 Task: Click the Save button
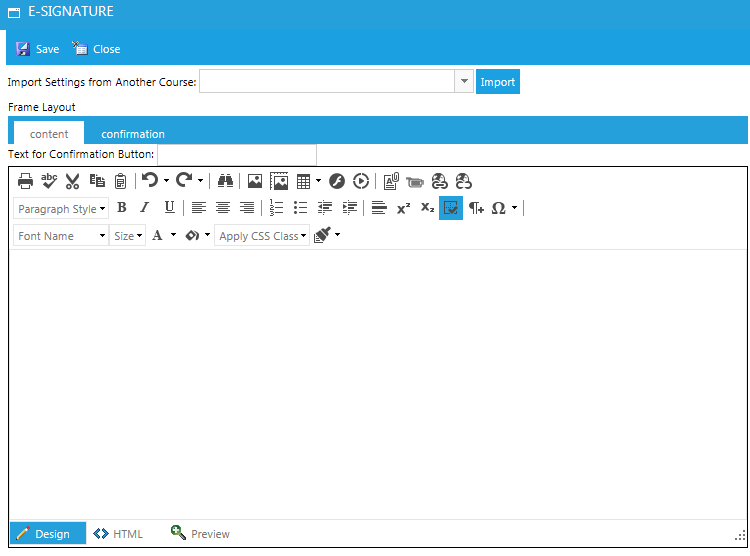click(38, 49)
